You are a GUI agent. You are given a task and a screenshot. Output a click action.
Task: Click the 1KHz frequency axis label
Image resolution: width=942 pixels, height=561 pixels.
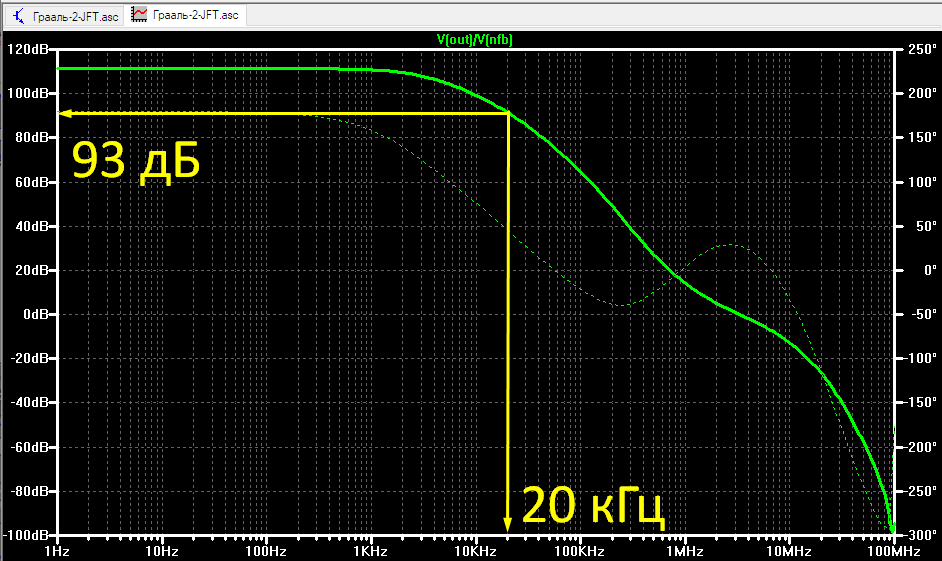point(371,551)
